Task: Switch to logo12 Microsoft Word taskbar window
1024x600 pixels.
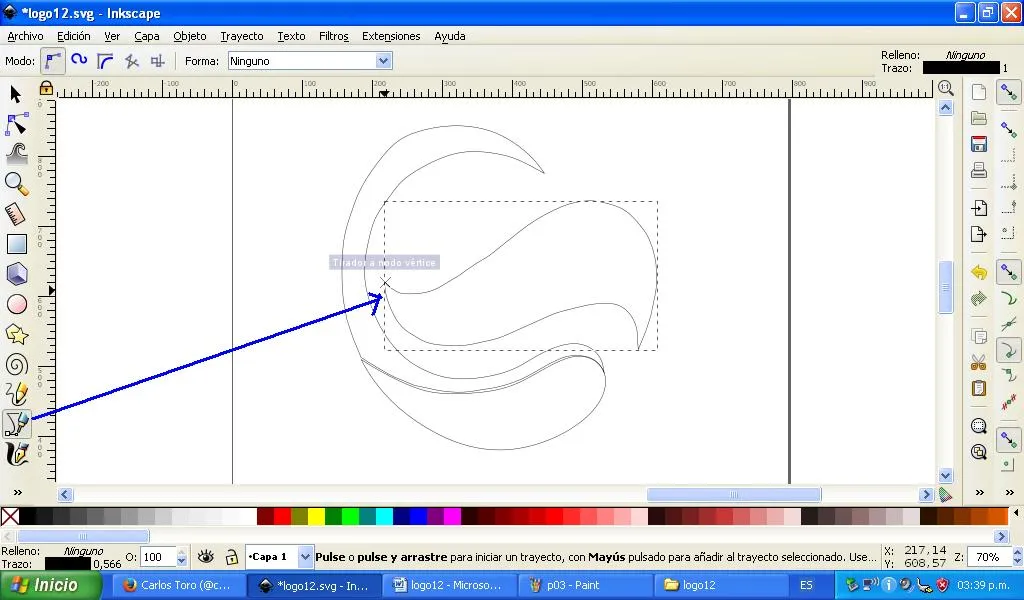Action: tap(449, 585)
